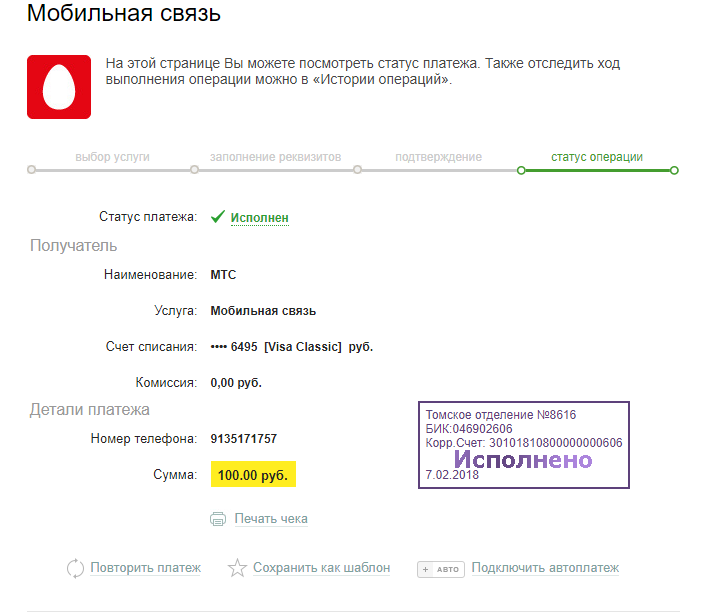Click the Получатель section heading
Screen dimensions: 720x615
[x=73, y=246]
